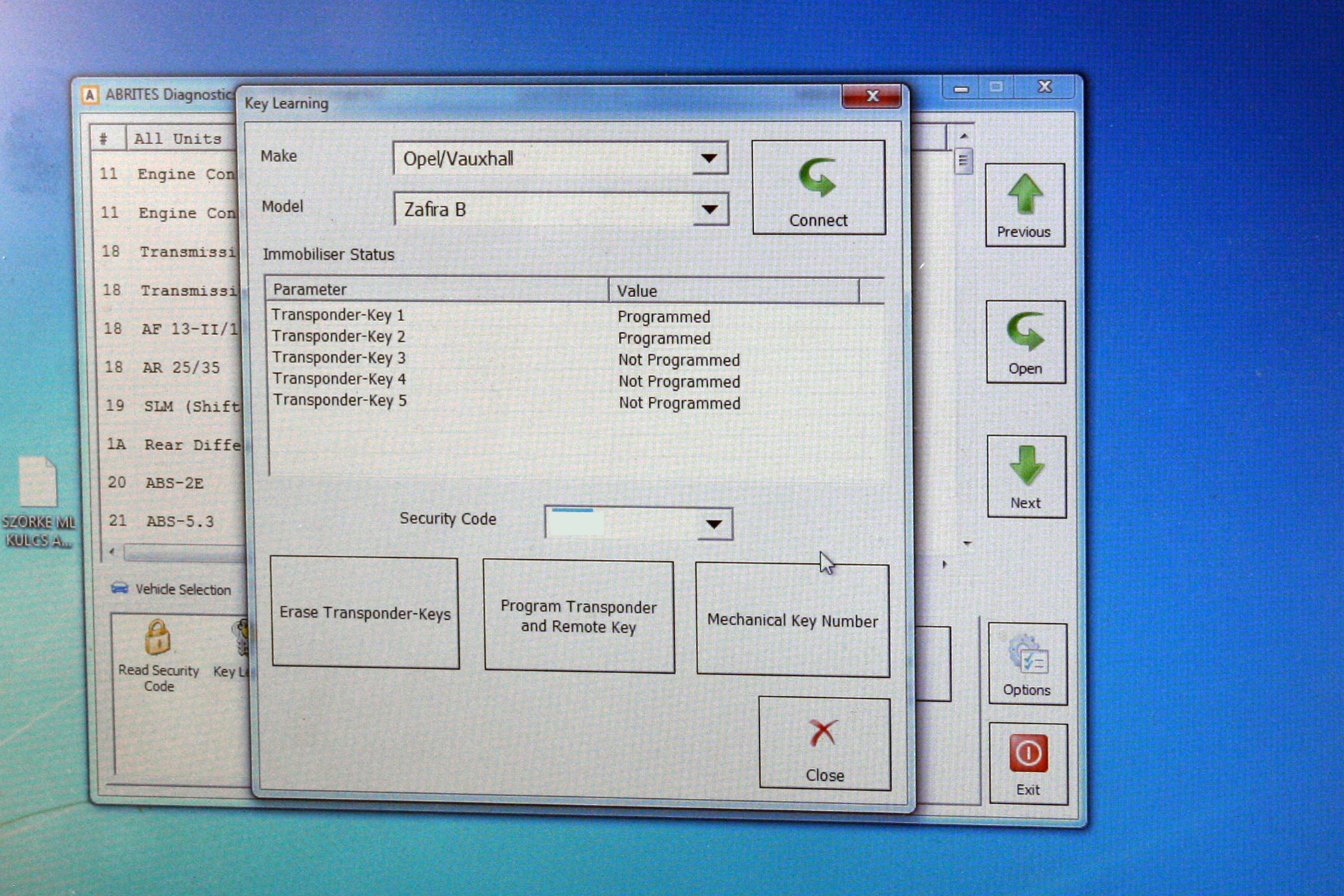Click the Close button with red X
This screenshot has width=1344, height=896.
point(824,744)
